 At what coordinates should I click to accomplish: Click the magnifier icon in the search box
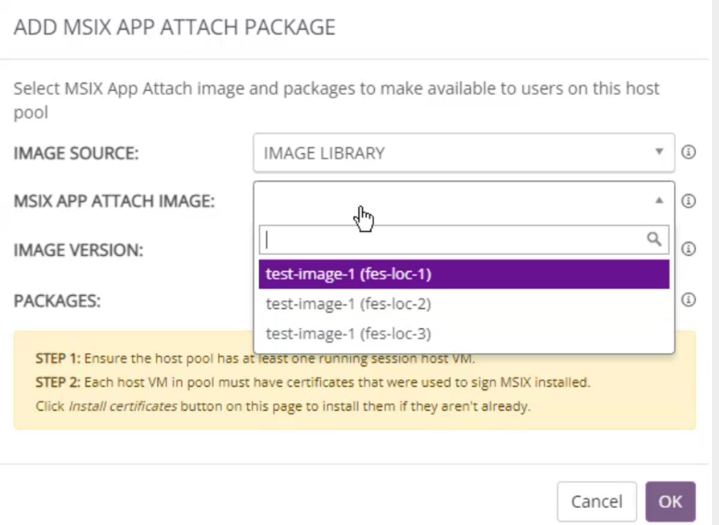654,239
